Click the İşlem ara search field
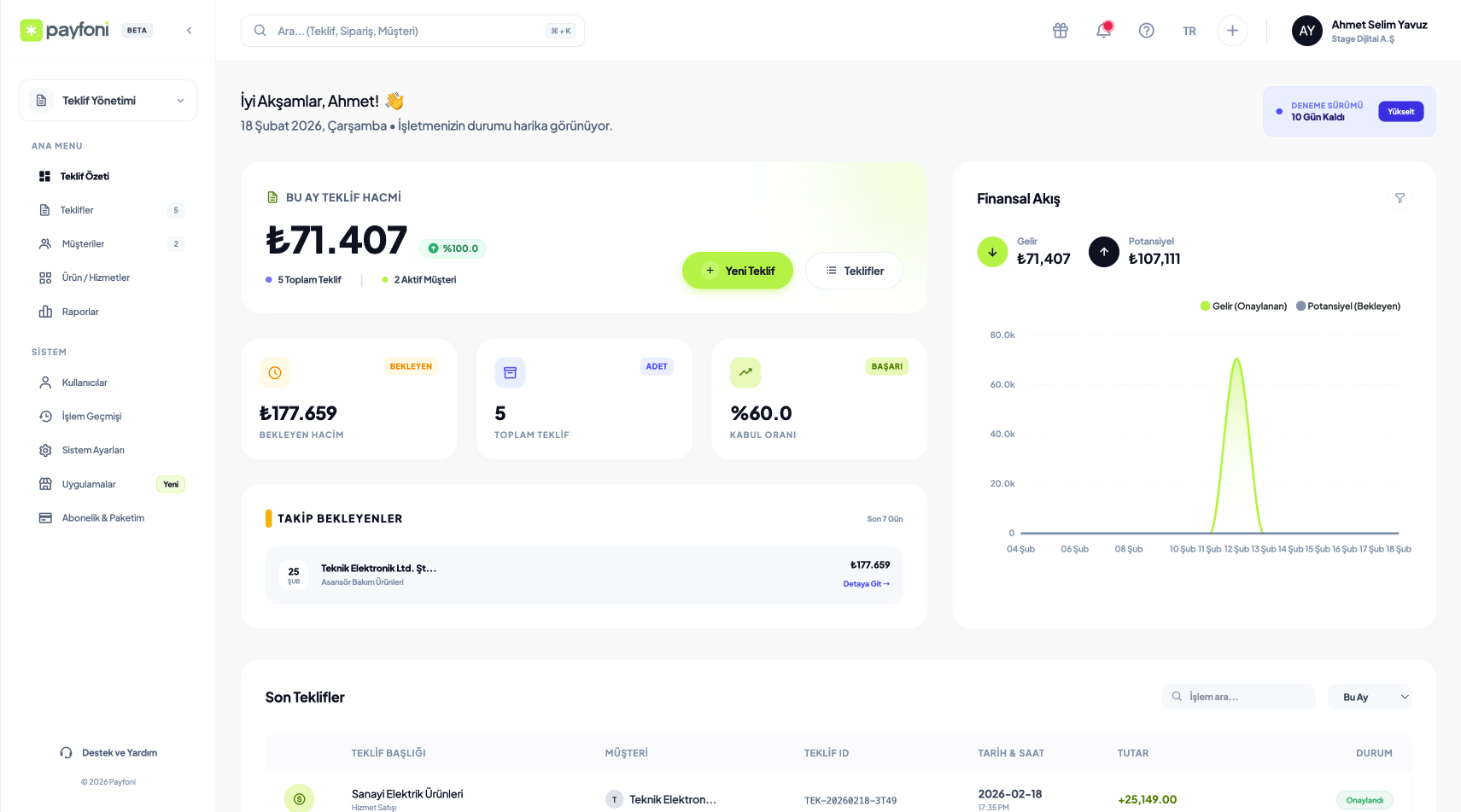 [x=1238, y=697]
